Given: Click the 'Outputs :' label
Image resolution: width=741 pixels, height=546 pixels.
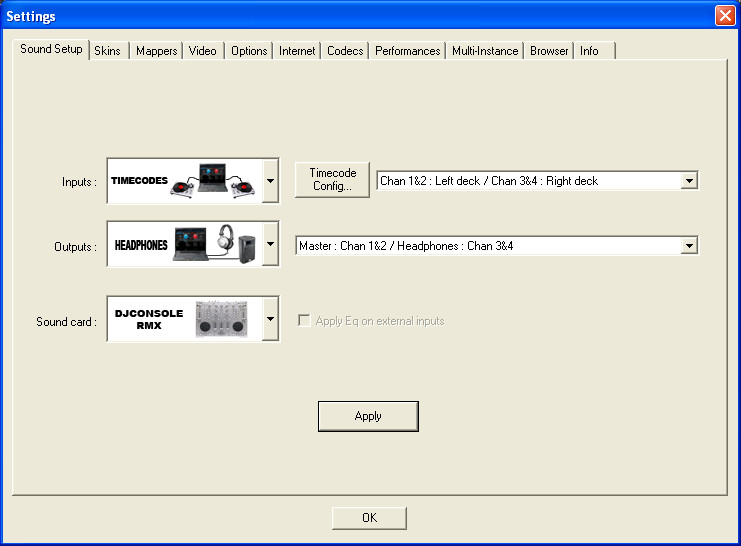Looking at the screenshot, I should [x=76, y=247].
